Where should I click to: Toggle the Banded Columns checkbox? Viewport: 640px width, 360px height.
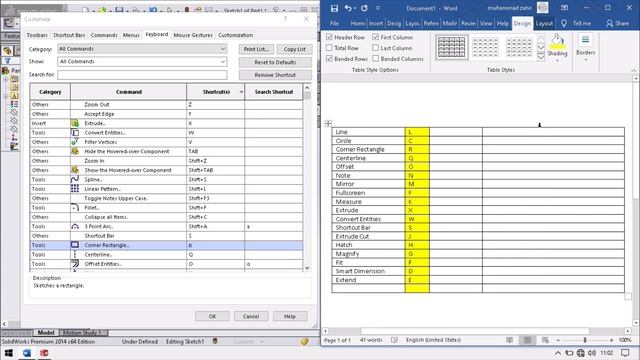tap(376, 59)
